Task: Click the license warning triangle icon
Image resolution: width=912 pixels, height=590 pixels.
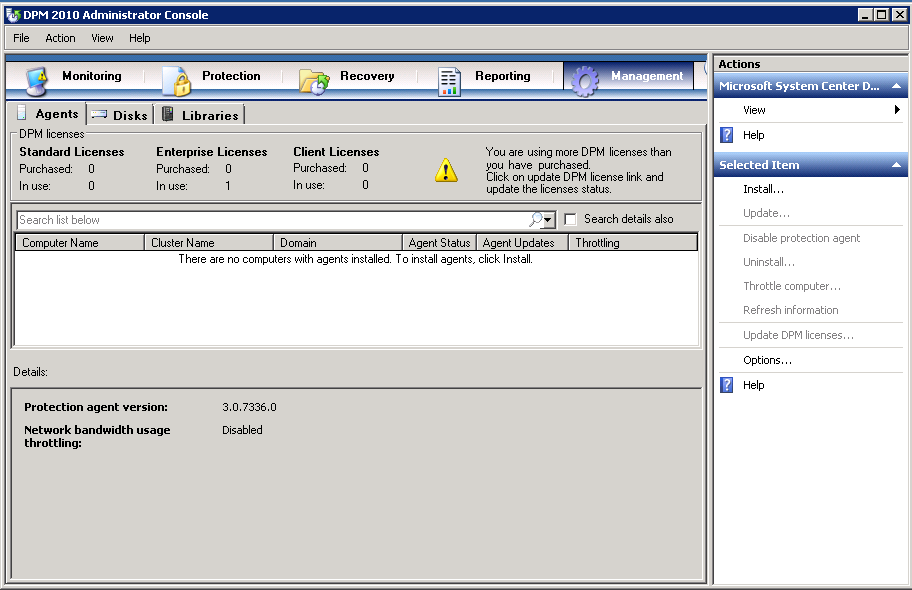Action: [446, 170]
